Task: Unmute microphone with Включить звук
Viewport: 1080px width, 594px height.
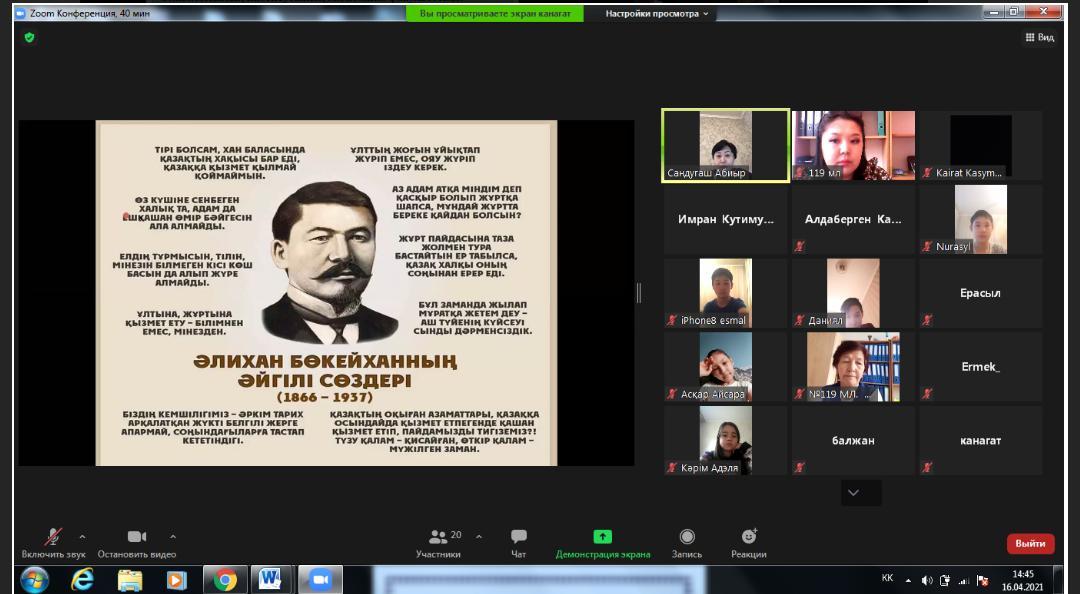Action: pyautogui.click(x=53, y=537)
